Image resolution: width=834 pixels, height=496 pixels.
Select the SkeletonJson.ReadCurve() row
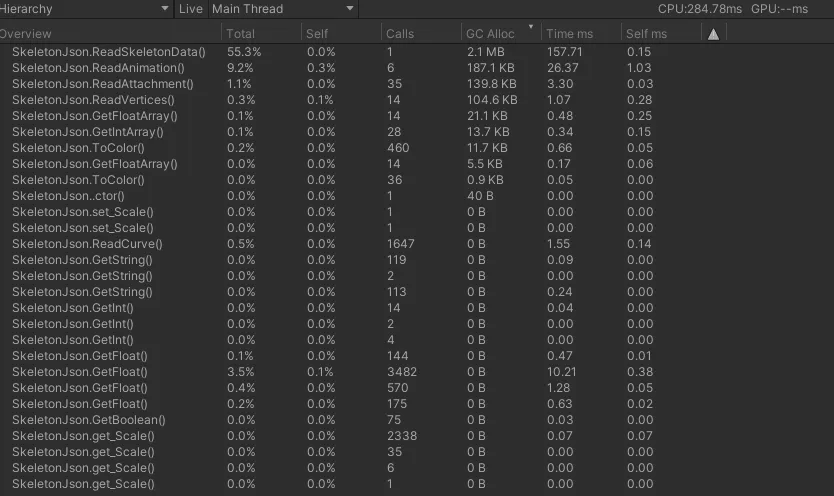[417, 243]
